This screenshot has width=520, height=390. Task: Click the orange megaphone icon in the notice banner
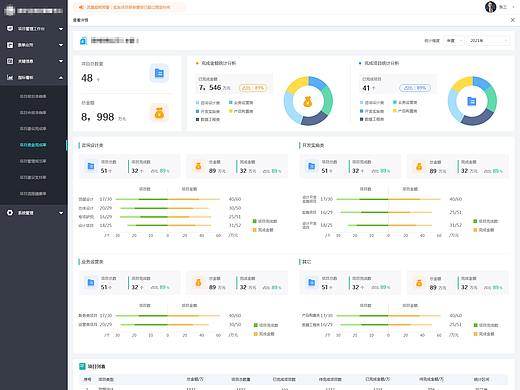point(81,7)
